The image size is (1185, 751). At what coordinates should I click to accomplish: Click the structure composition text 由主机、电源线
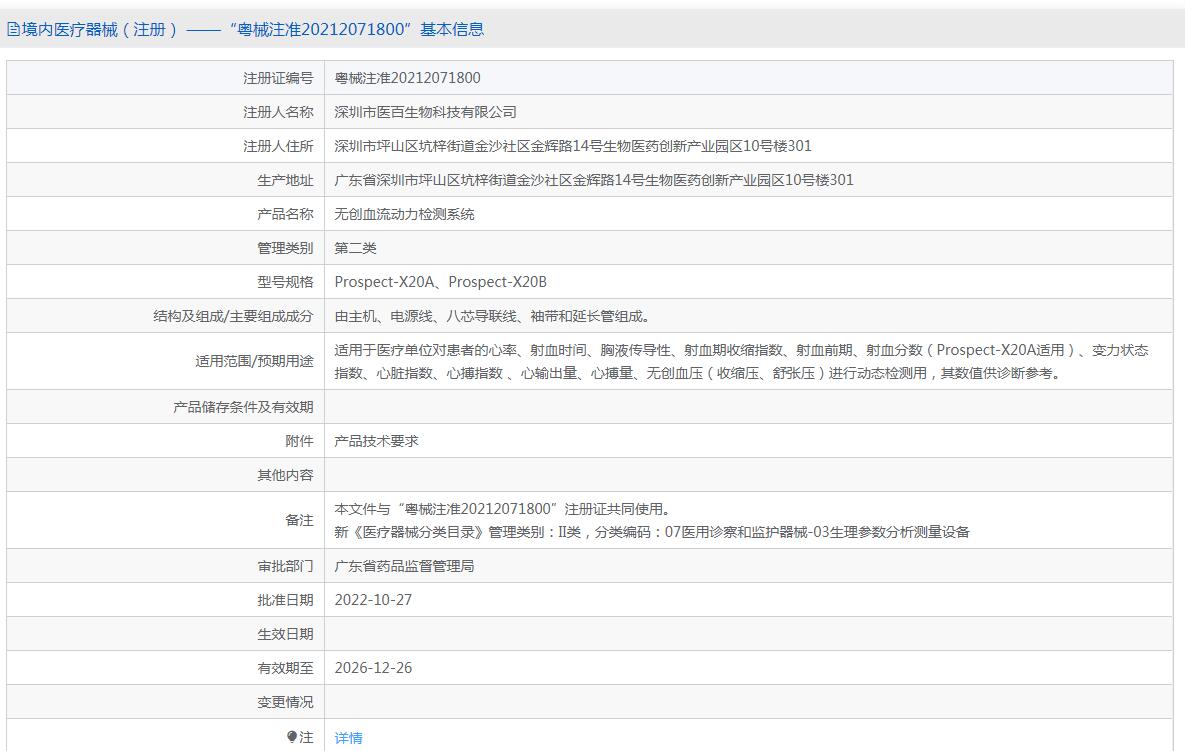click(492, 316)
